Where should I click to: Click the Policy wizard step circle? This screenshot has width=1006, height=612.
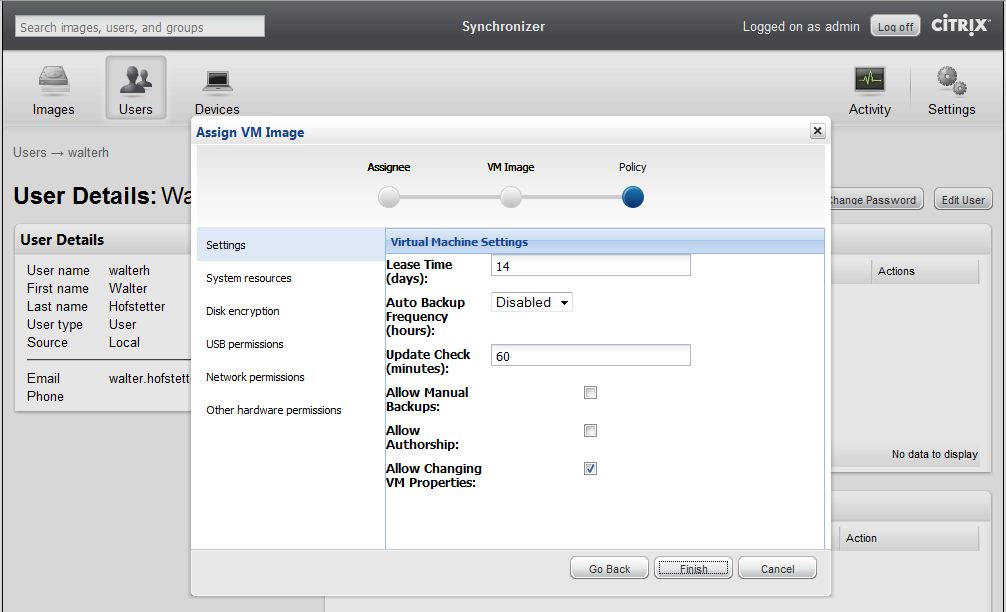point(633,198)
